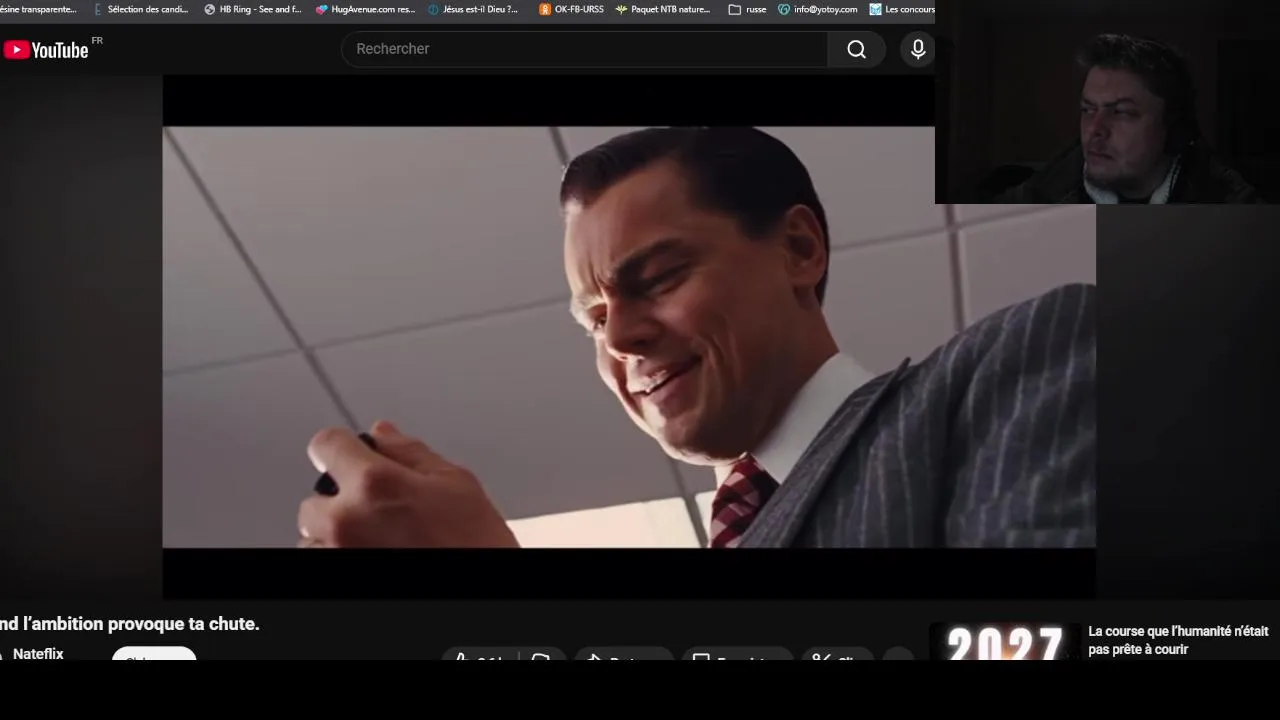Activate voice search microphone icon
The height and width of the screenshot is (720, 1280).
[918, 50]
